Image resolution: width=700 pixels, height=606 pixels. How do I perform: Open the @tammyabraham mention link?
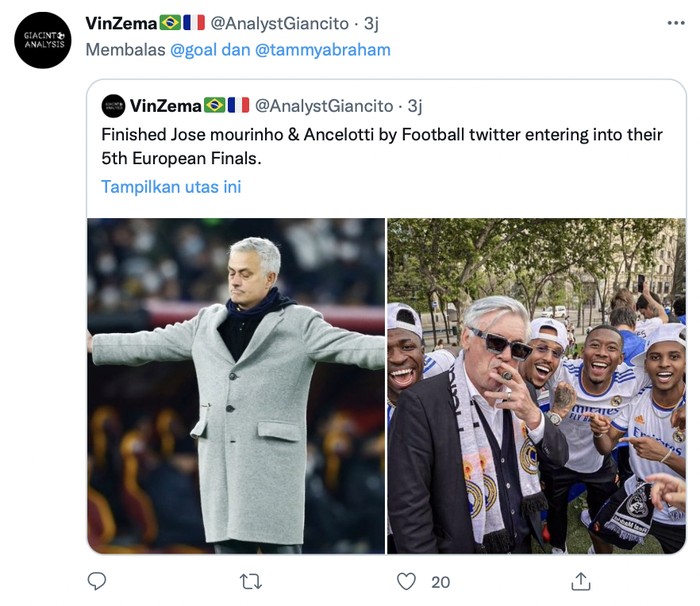coord(323,50)
